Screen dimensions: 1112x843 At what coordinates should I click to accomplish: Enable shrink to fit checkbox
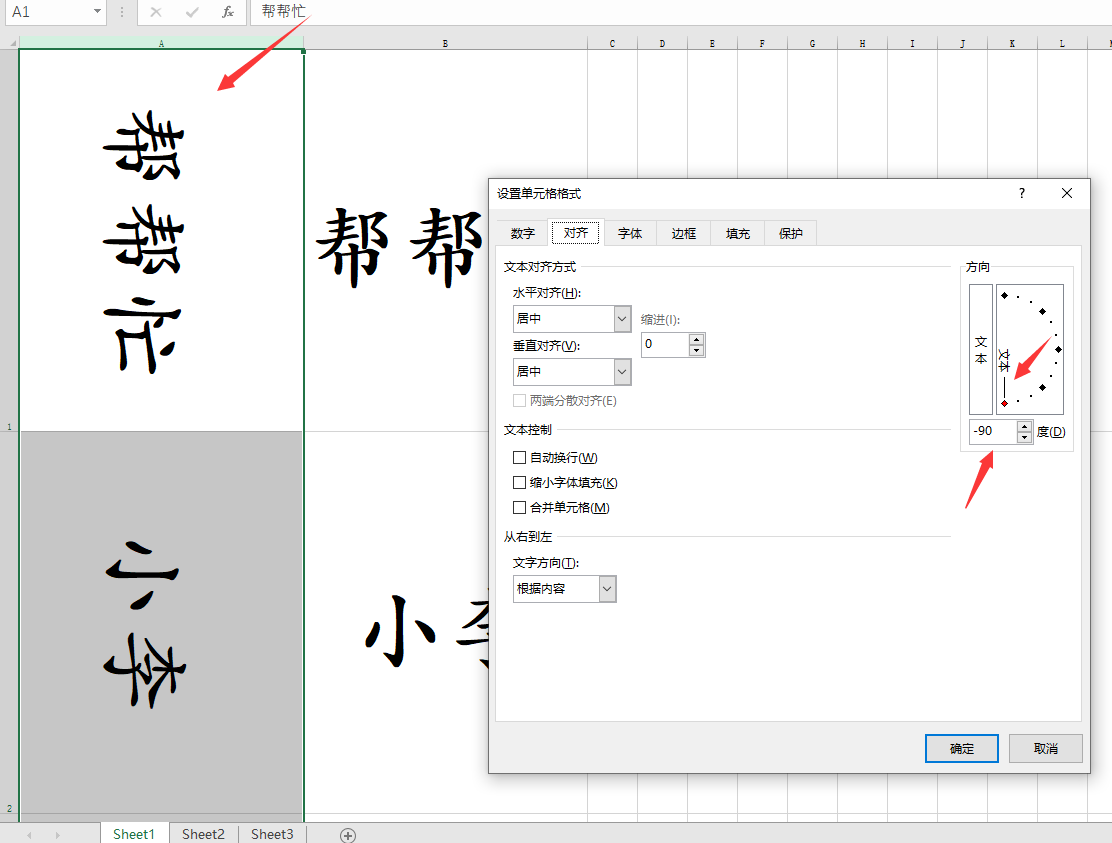(519, 483)
